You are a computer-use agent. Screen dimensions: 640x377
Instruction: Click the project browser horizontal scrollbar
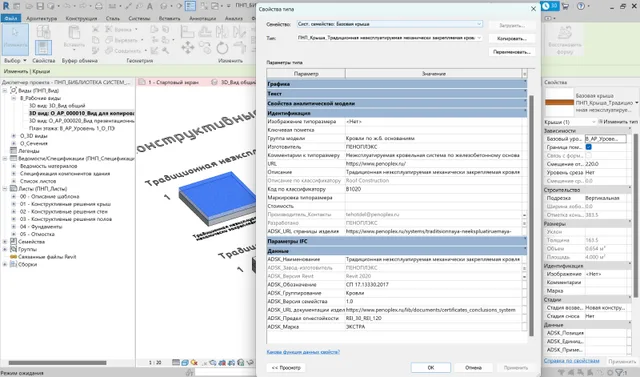(58, 363)
